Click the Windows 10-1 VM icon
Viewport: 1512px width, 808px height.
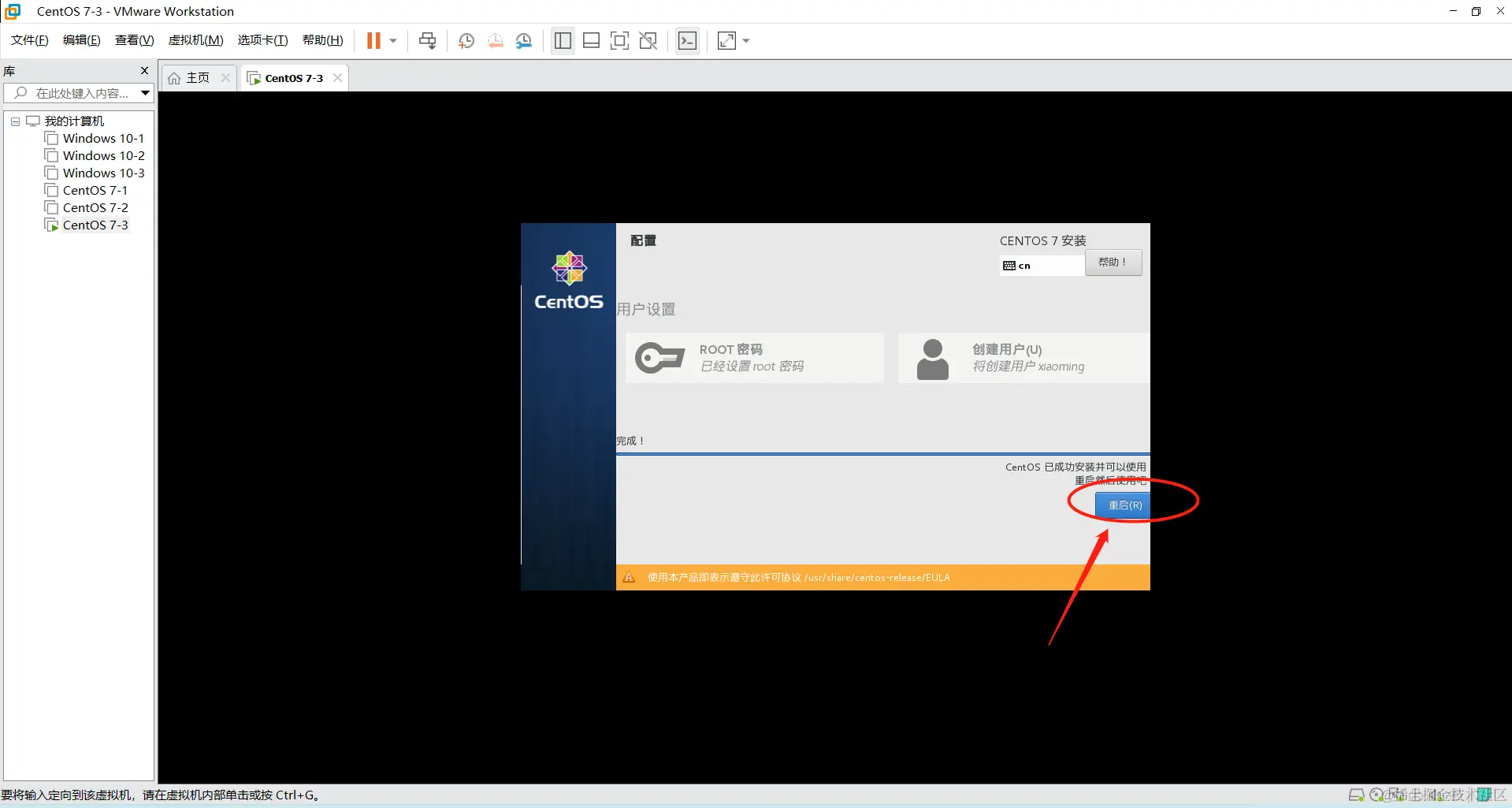[x=52, y=139]
